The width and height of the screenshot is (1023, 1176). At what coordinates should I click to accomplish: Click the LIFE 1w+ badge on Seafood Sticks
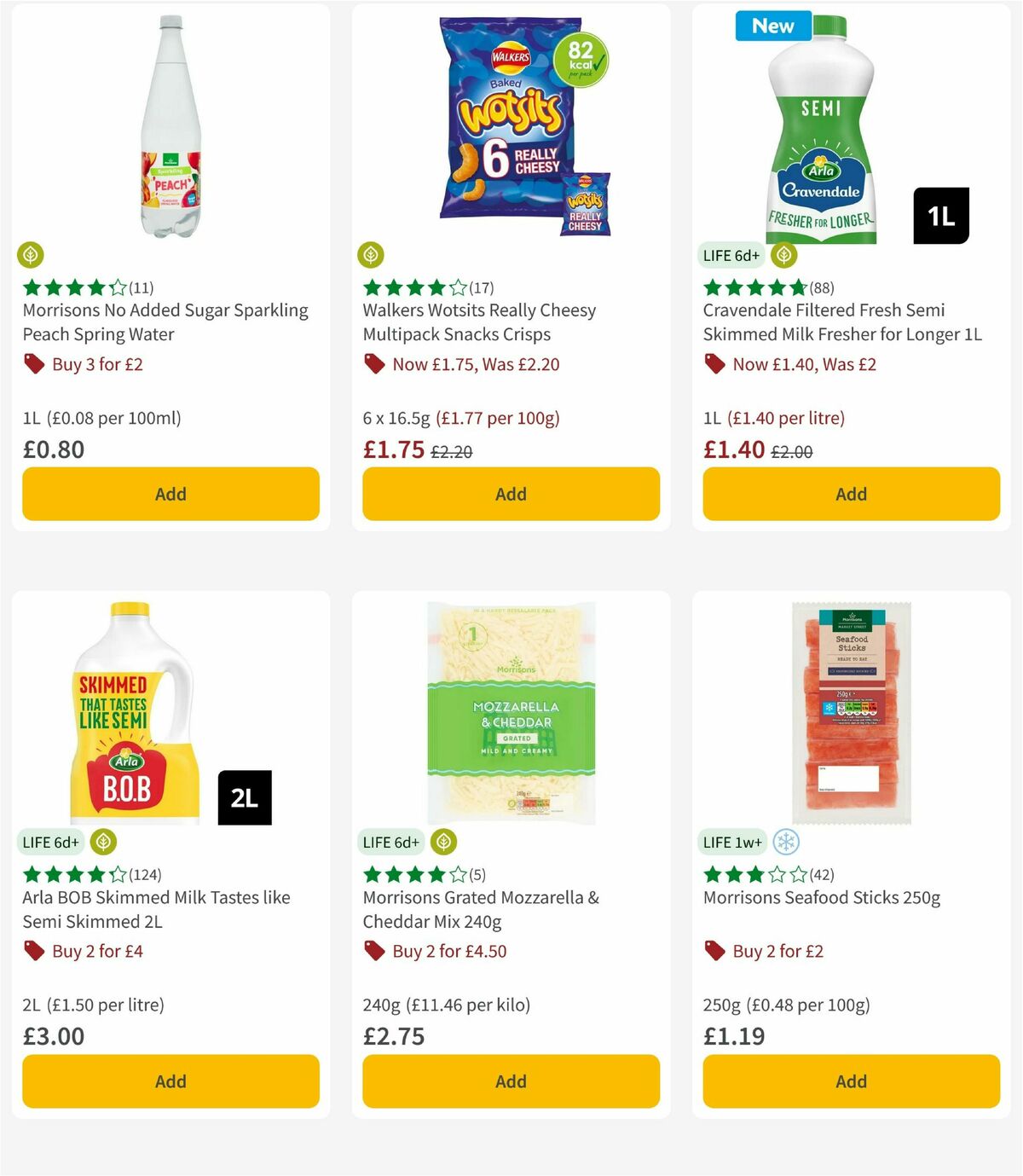pyautogui.click(x=733, y=842)
